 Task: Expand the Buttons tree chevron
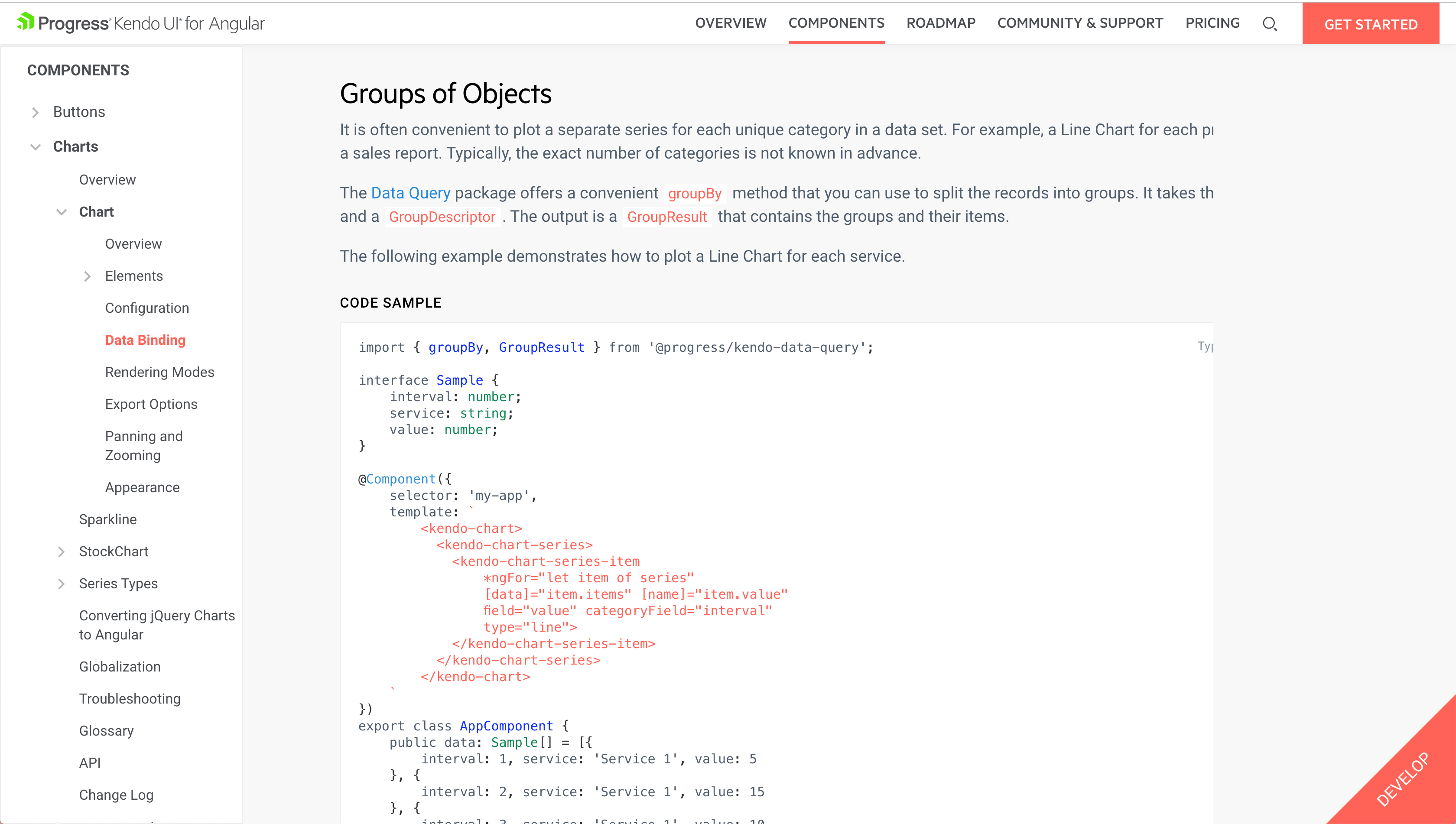coord(35,112)
